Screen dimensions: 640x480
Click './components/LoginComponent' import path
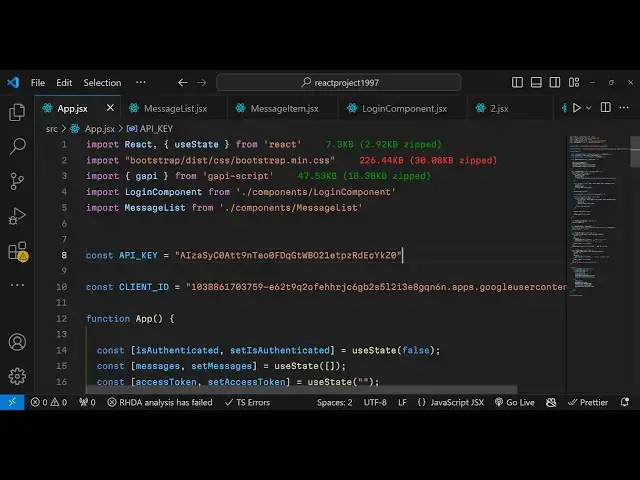(316, 192)
